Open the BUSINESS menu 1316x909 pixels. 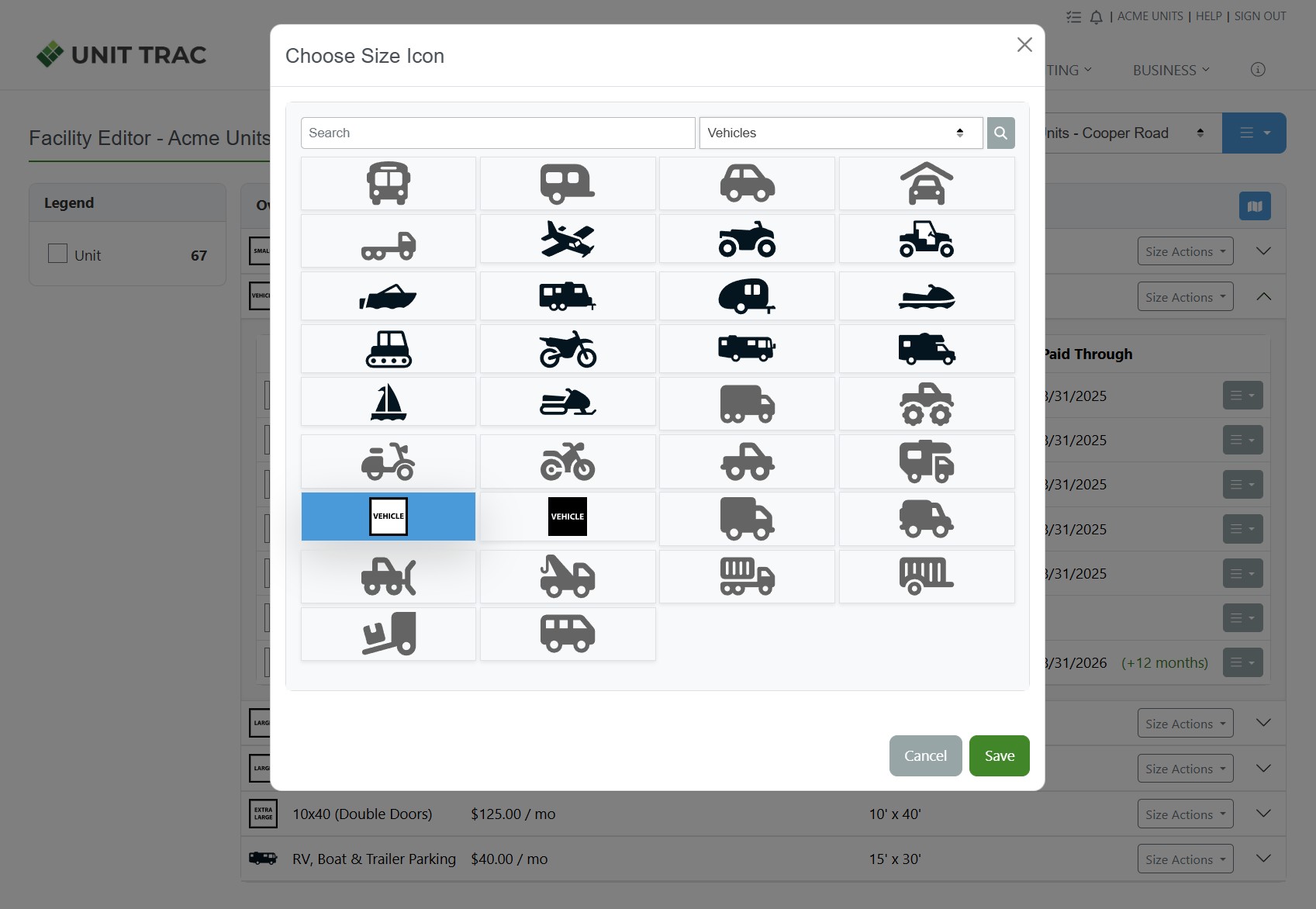(x=1170, y=70)
